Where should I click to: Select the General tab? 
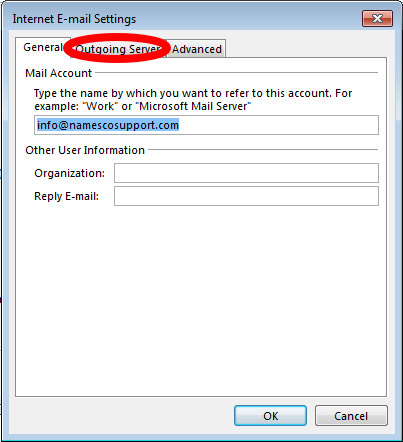coord(43,47)
